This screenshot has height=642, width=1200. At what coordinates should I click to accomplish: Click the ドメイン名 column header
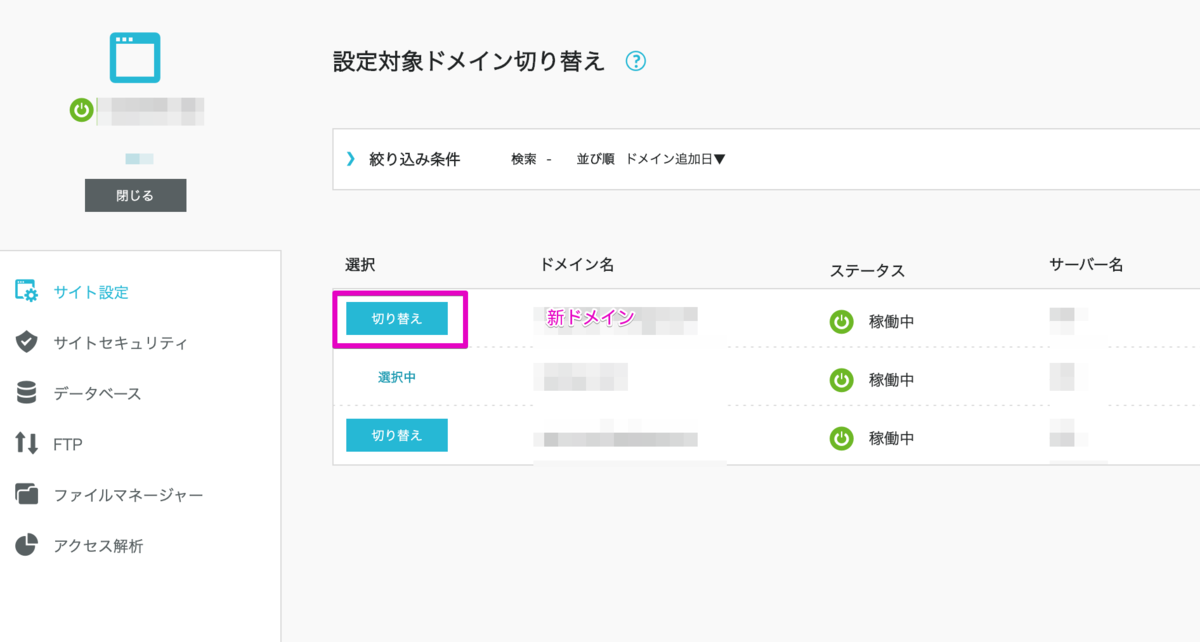tap(576, 265)
